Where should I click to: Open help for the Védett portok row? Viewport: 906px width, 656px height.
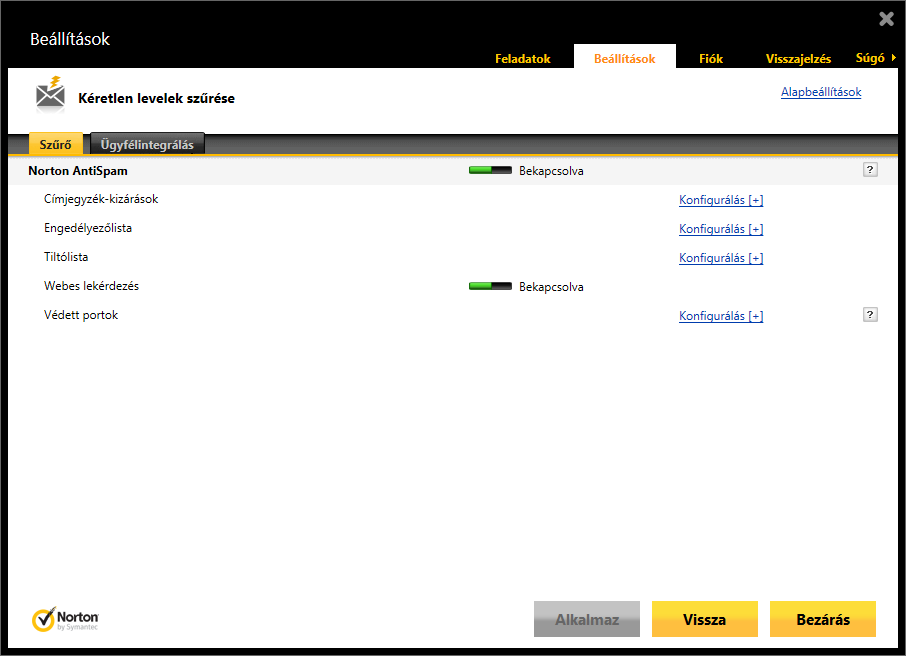click(870, 314)
